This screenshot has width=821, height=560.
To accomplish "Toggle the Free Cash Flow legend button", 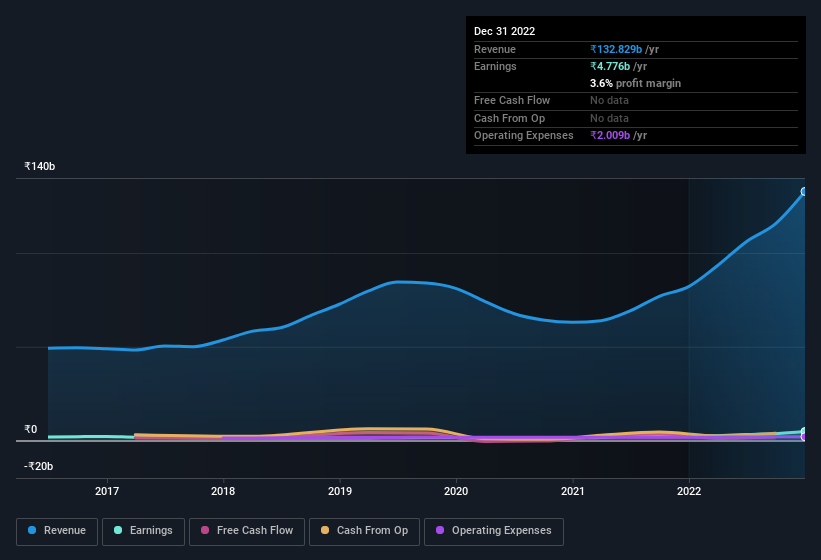I will coord(247,531).
